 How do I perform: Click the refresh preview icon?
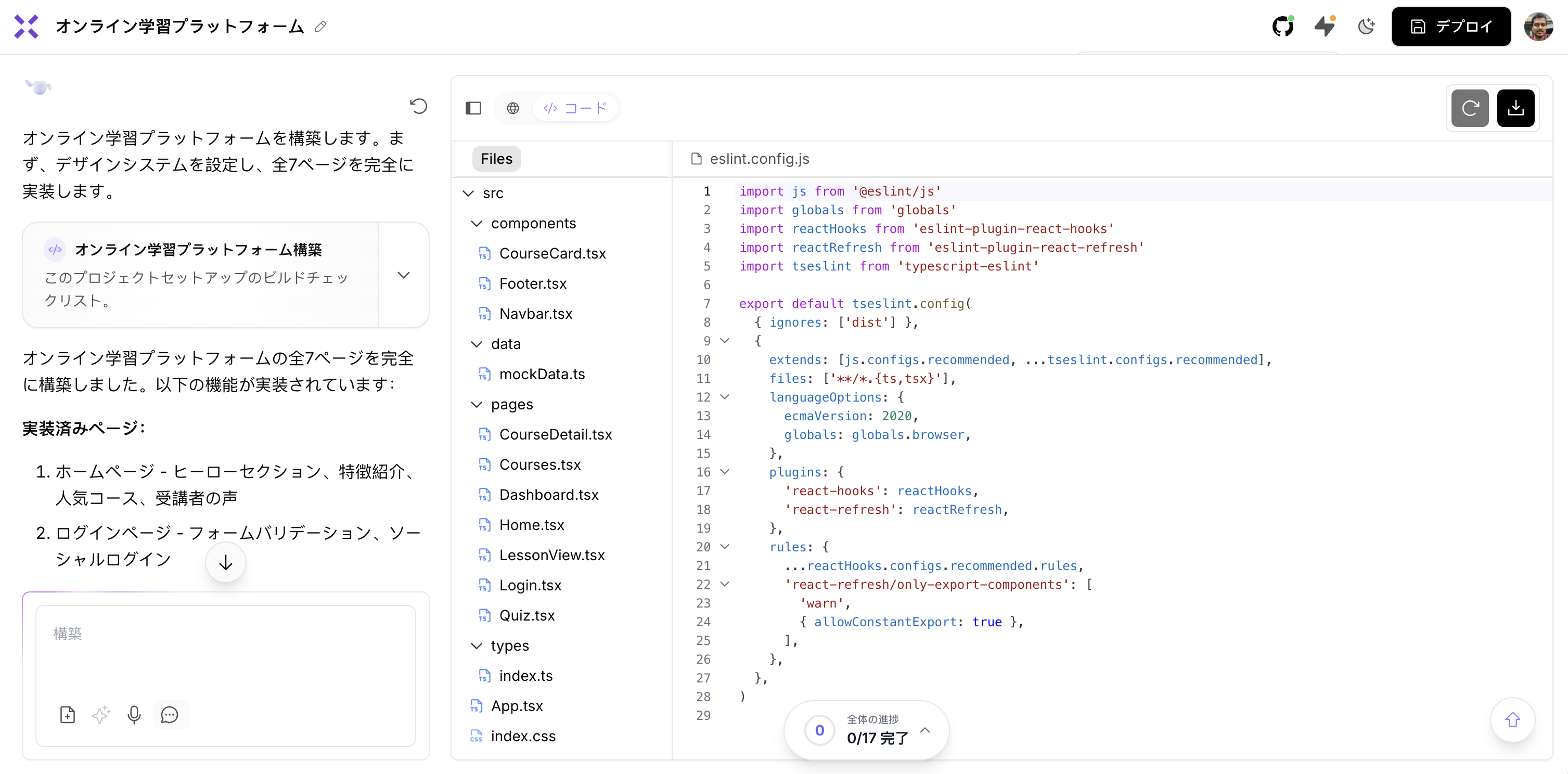pyautogui.click(x=1469, y=108)
